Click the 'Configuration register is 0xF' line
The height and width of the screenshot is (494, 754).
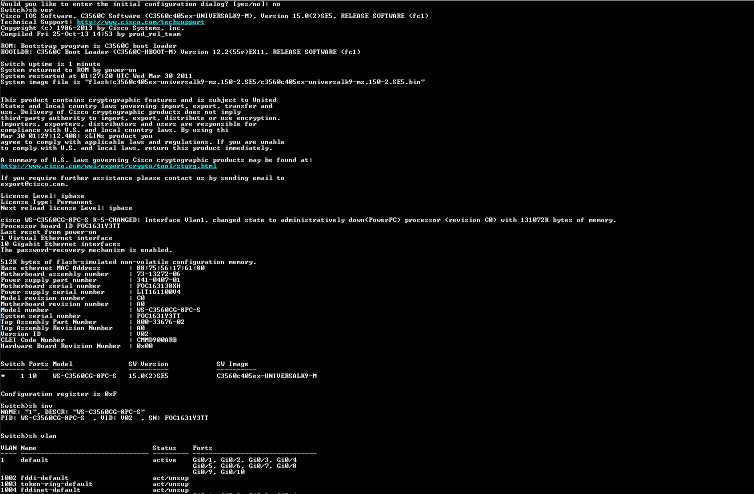pos(59,394)
